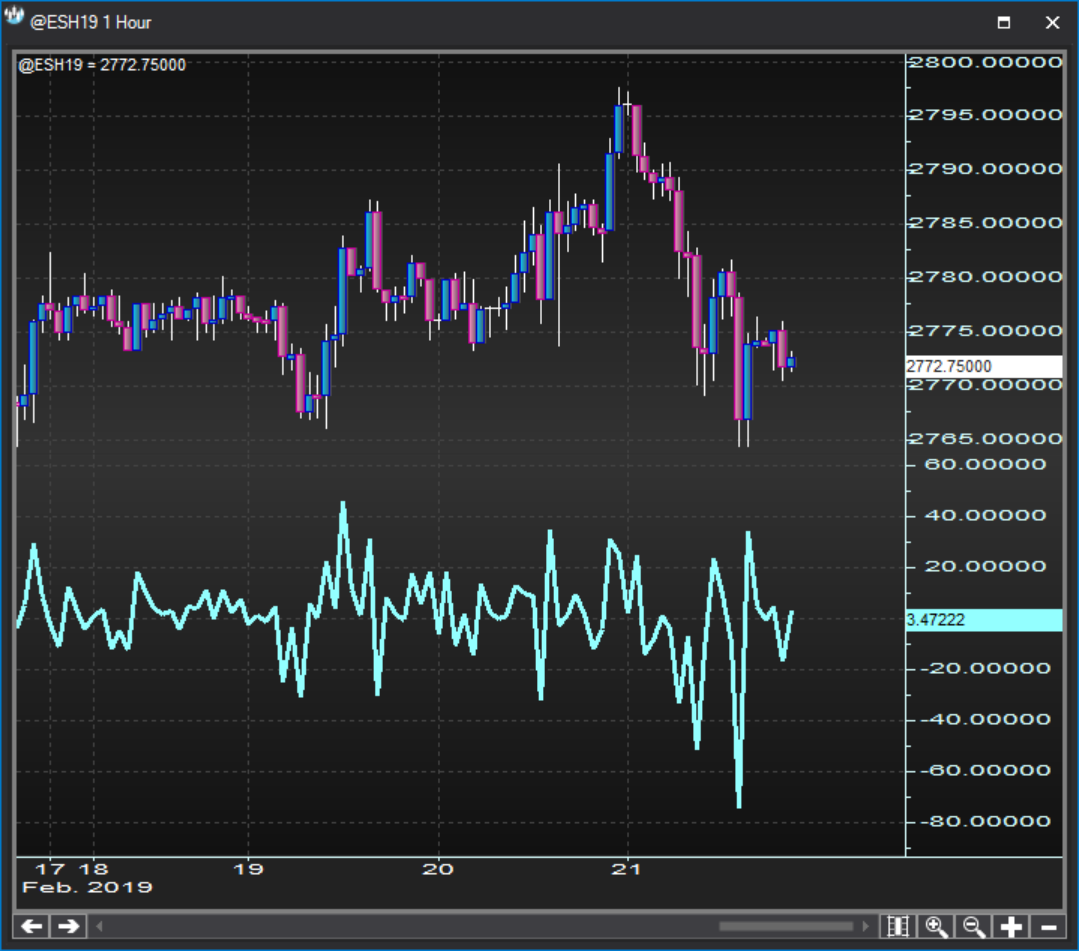1079x951 pixels.
Task: Click the date label 19 on time axis
Action: pos(248,869)
